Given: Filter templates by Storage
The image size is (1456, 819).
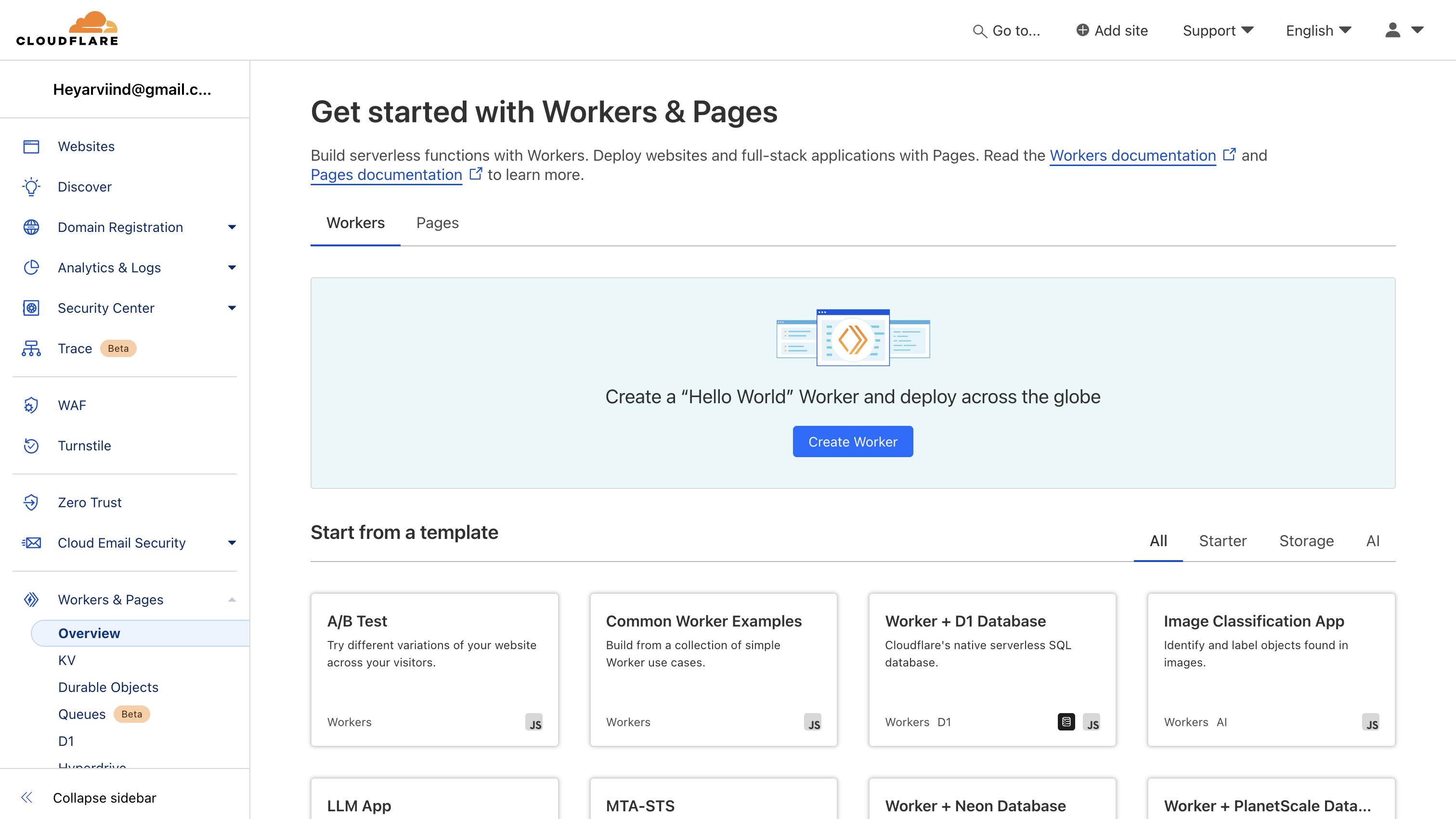Looking at the screenshot, I should (1306, 540).
